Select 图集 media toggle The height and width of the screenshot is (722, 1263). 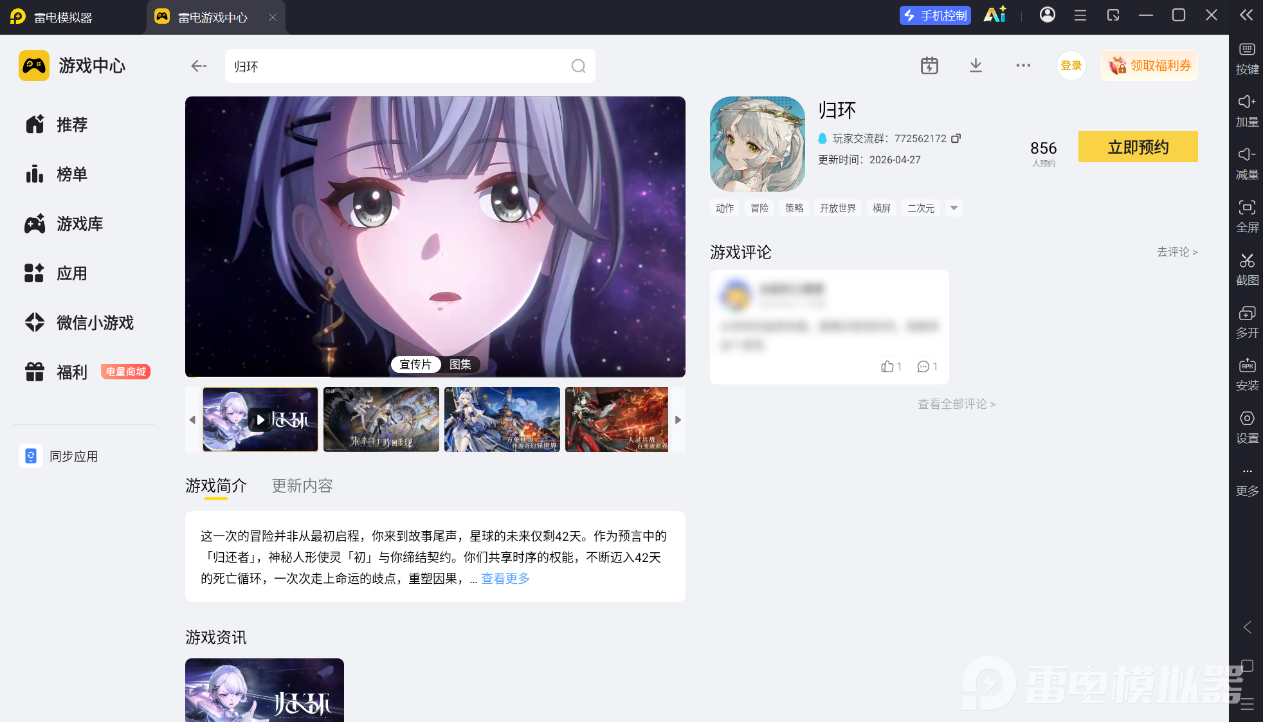[x=460, y=365]
